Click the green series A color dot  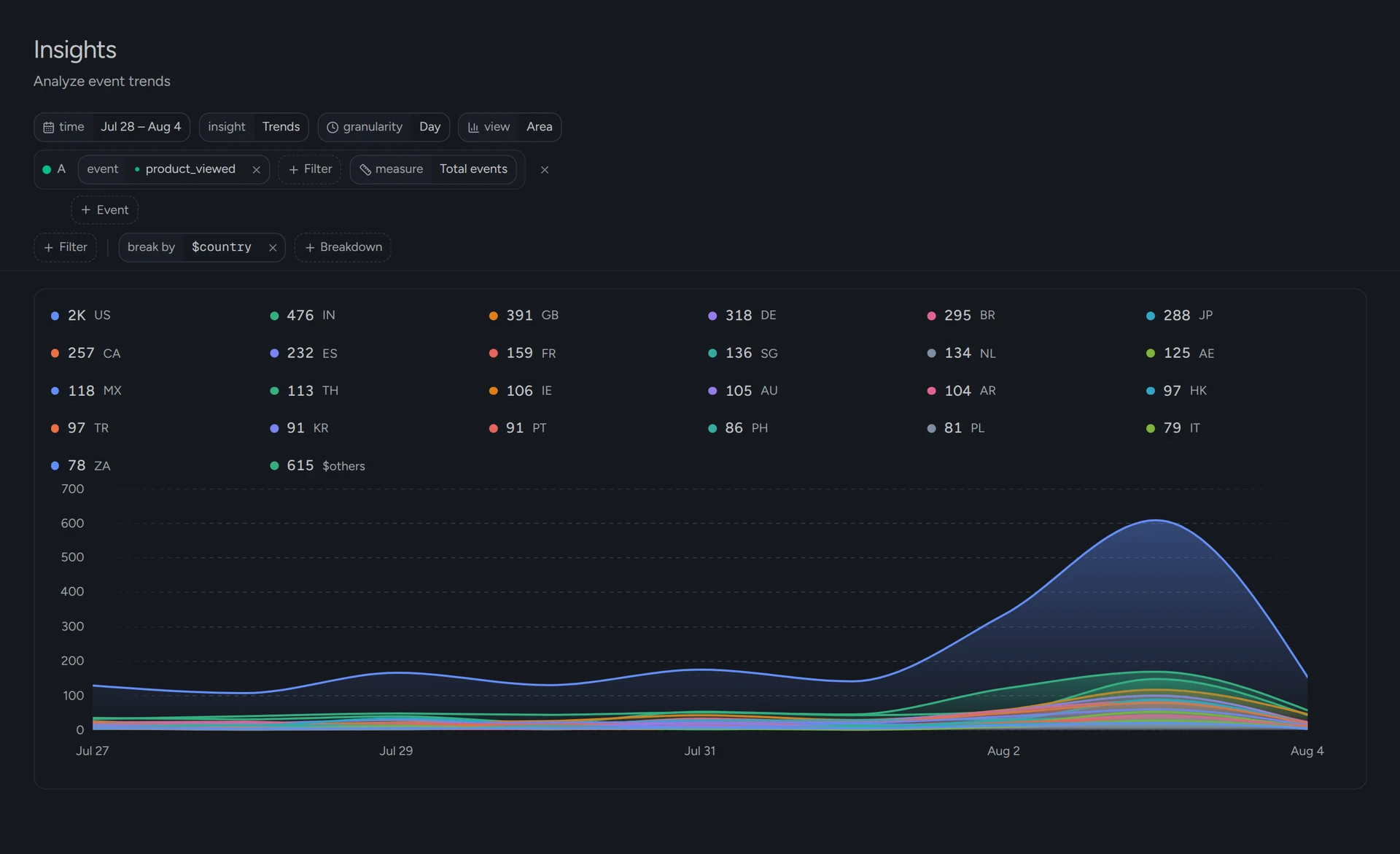point(47,170)
